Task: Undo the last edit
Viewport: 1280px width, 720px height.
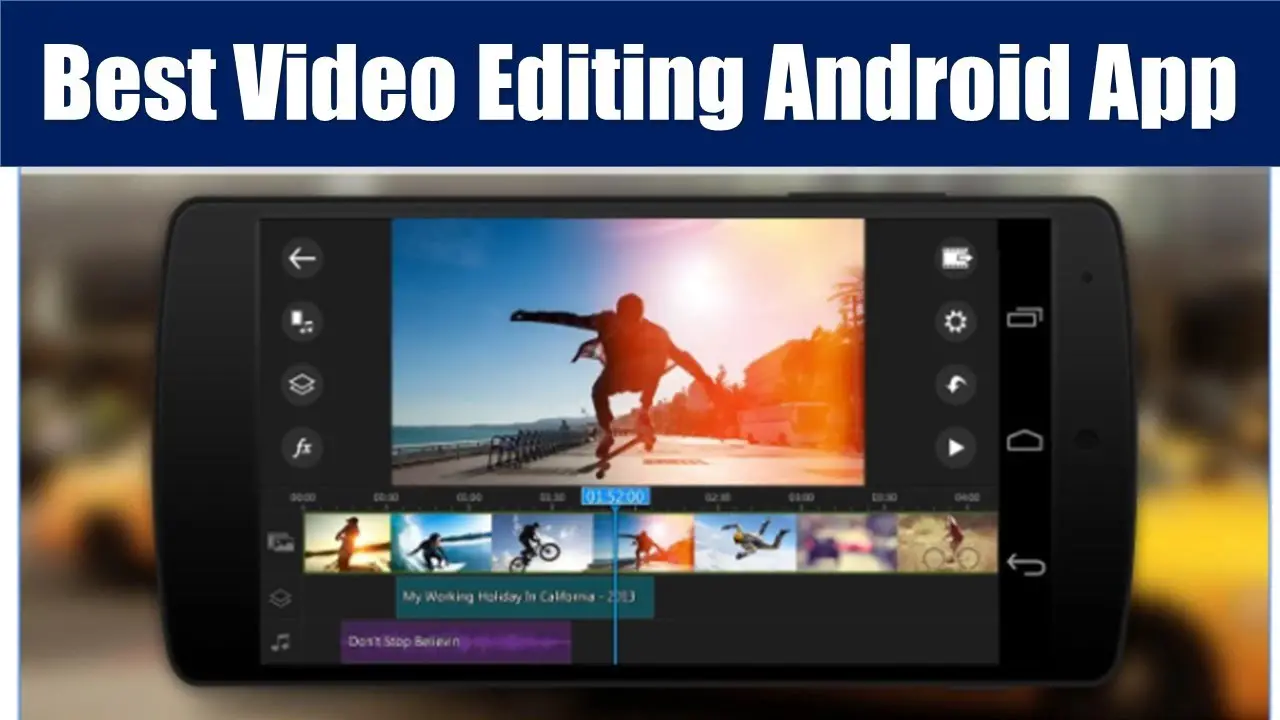Action: [956, 385]
